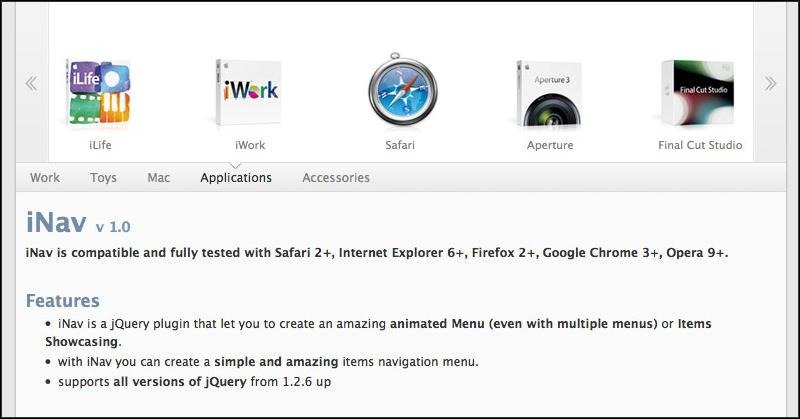
Task: Open the Safari compass icon
Action: [x=403, y=90]
